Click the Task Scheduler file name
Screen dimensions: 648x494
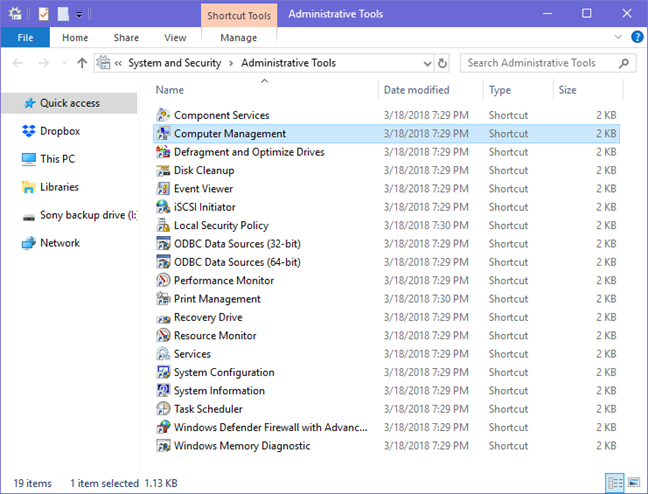208,409
